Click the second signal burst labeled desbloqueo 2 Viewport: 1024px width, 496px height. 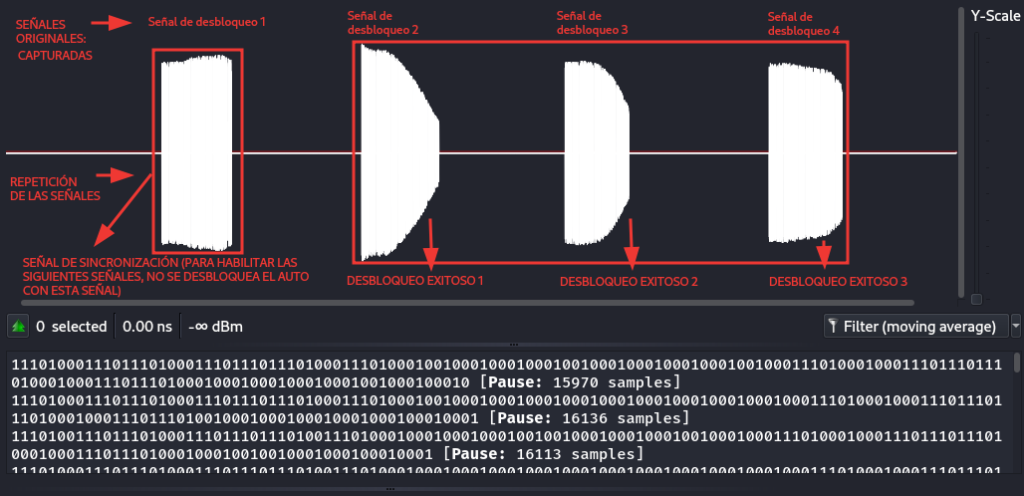tap(395, 150)
